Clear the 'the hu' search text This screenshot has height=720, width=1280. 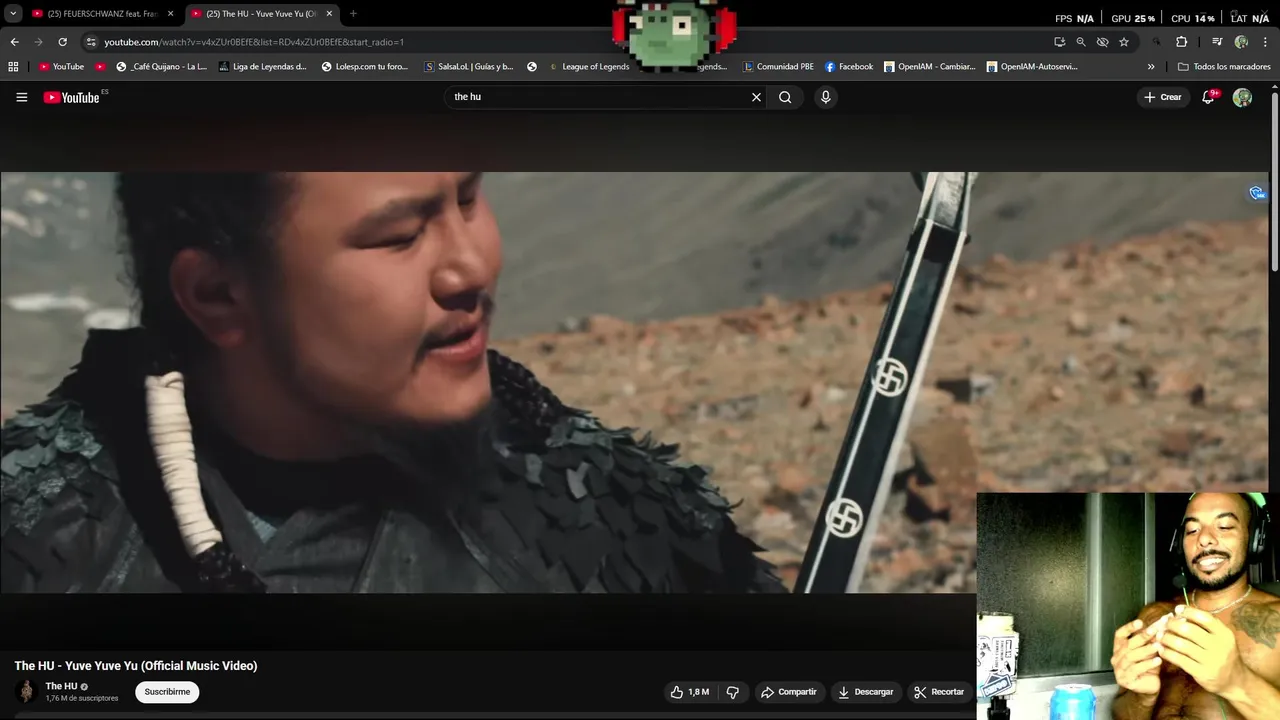[x=756, y=97]
